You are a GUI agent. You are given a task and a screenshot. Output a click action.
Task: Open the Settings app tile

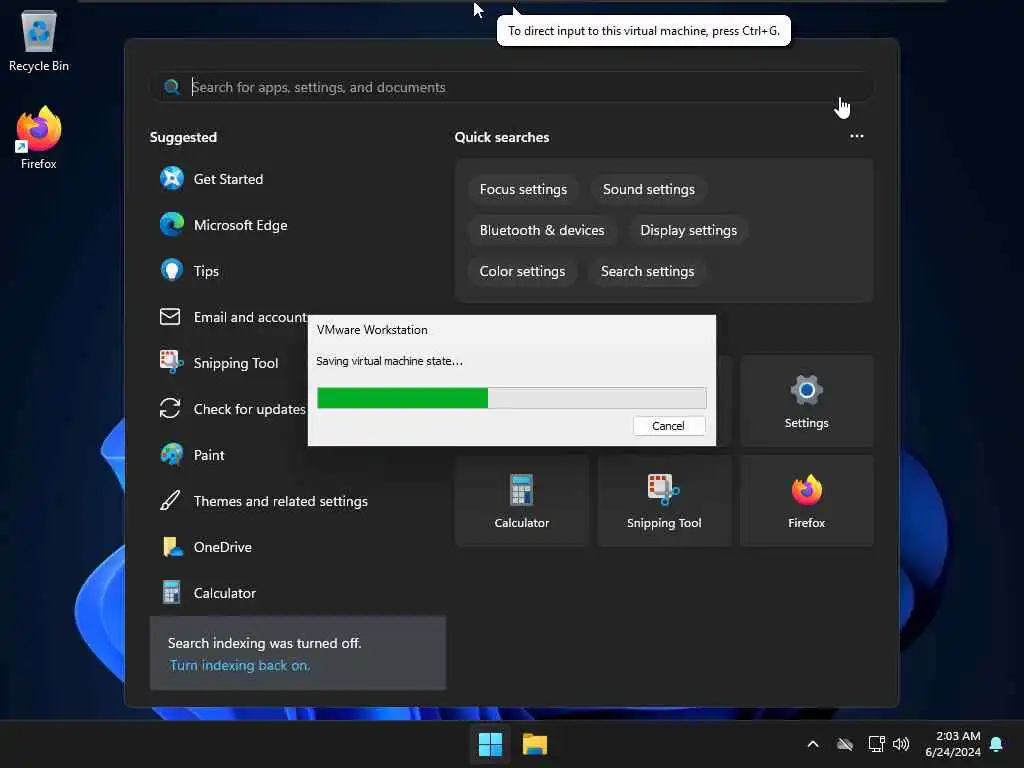pos(807,401)
